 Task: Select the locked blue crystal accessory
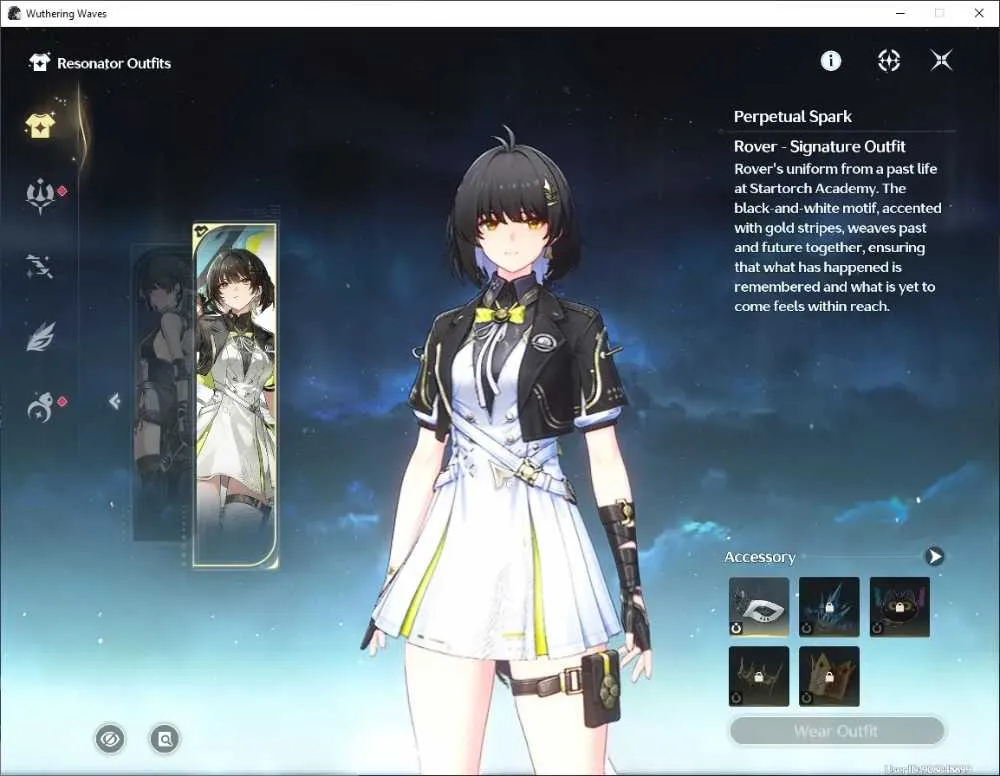[829, 607]
